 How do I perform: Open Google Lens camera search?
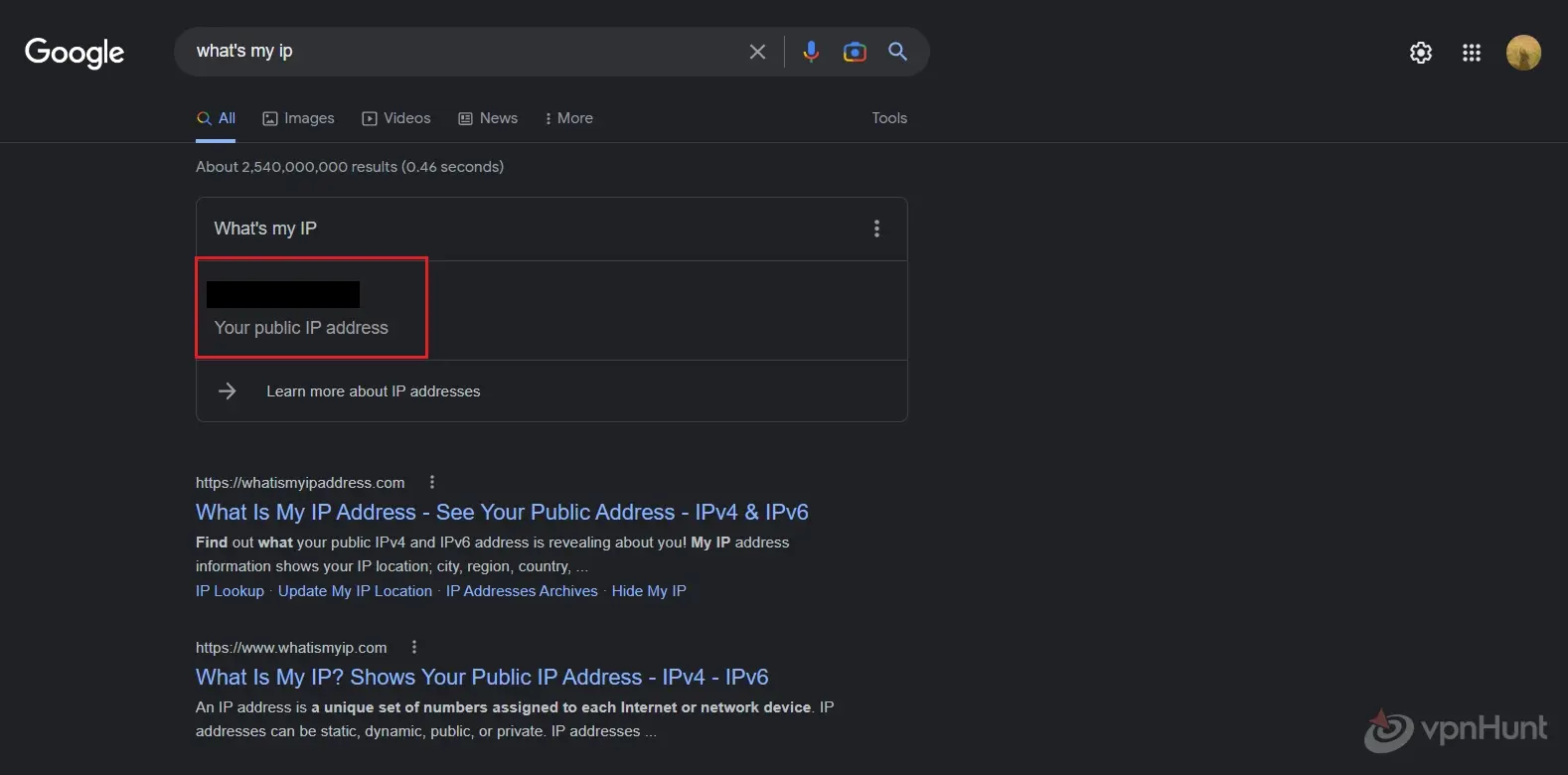tap(855, 52)
